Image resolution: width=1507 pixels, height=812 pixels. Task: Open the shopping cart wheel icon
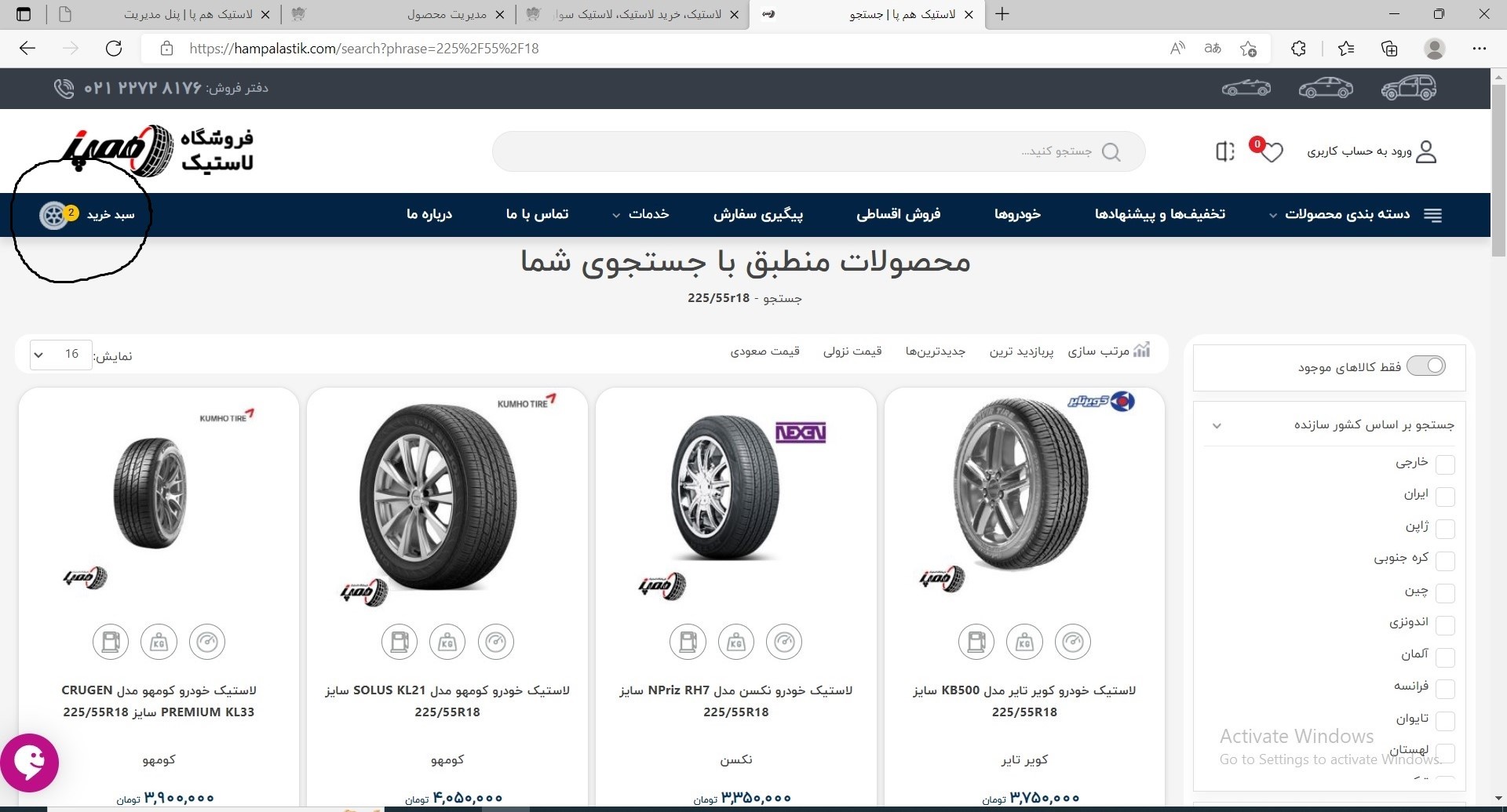pos(53,215)
